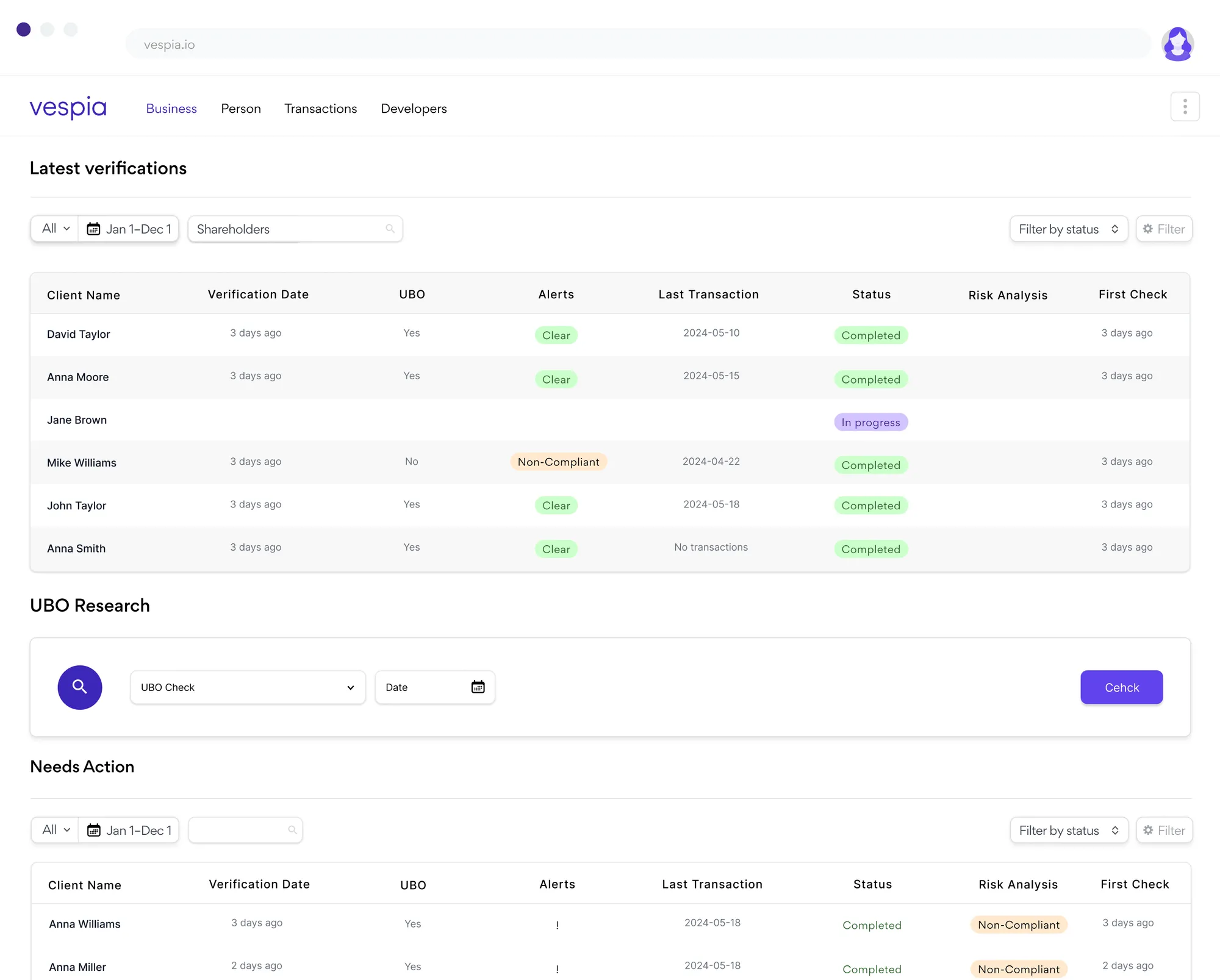The width and height of the screenshot is (1220, 980).
Task: Click the magnifier icon in the Needs Action search
Action: pyautogui.click(x=293, y=830)
